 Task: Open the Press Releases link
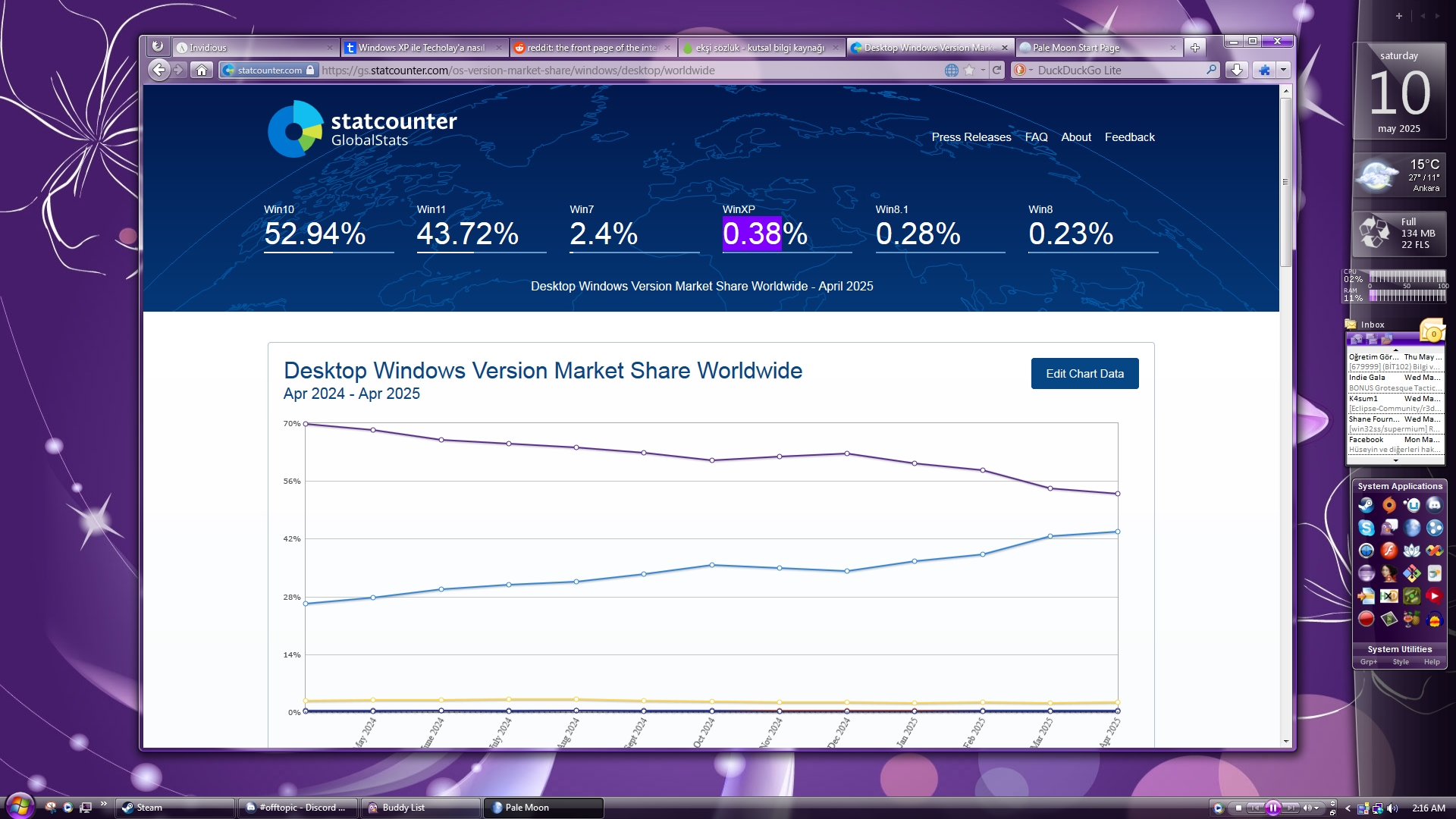pyautogui.click(x=971, y=137)
